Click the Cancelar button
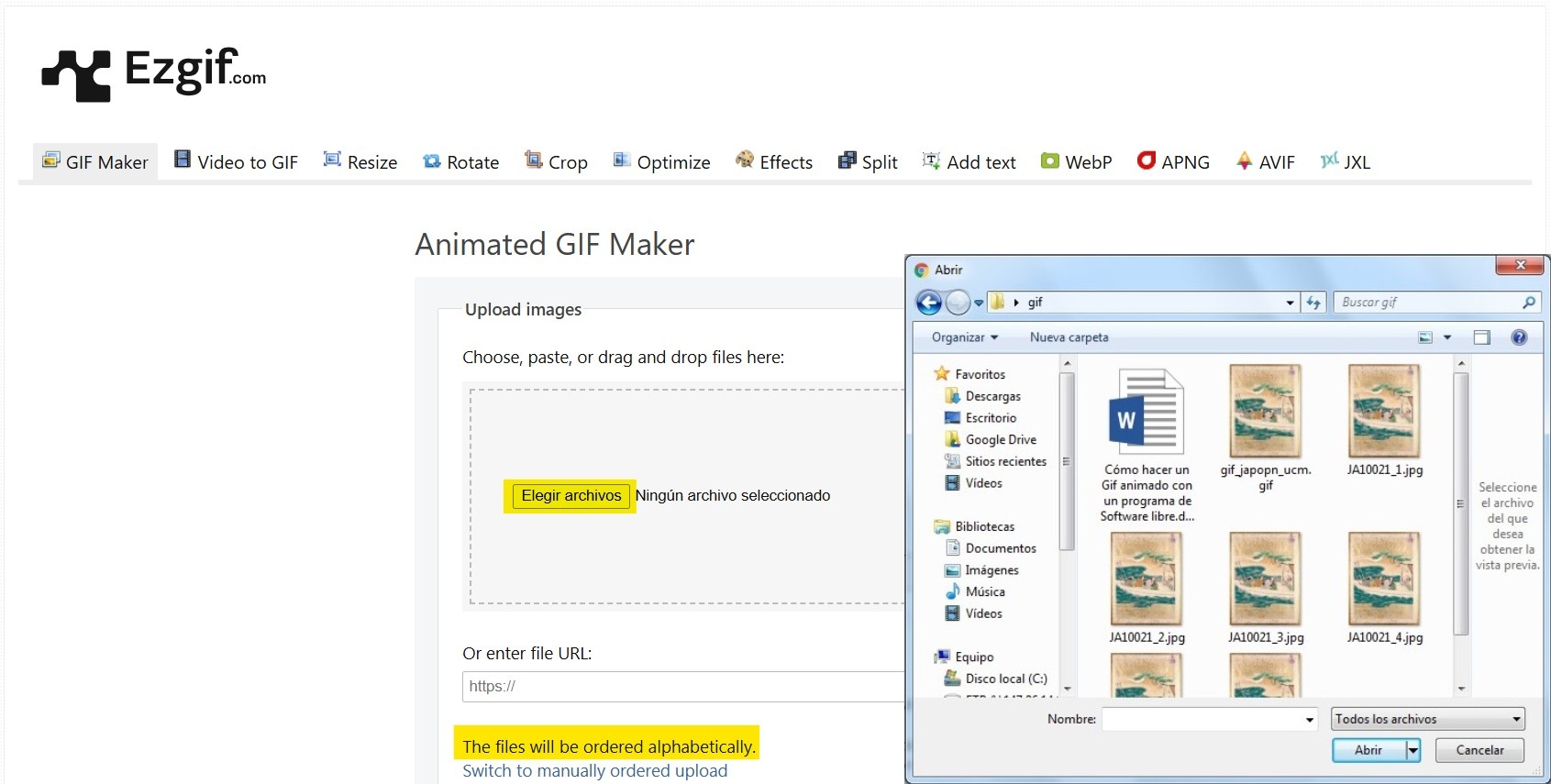The image size is (1551, 784). (1479, 750)
